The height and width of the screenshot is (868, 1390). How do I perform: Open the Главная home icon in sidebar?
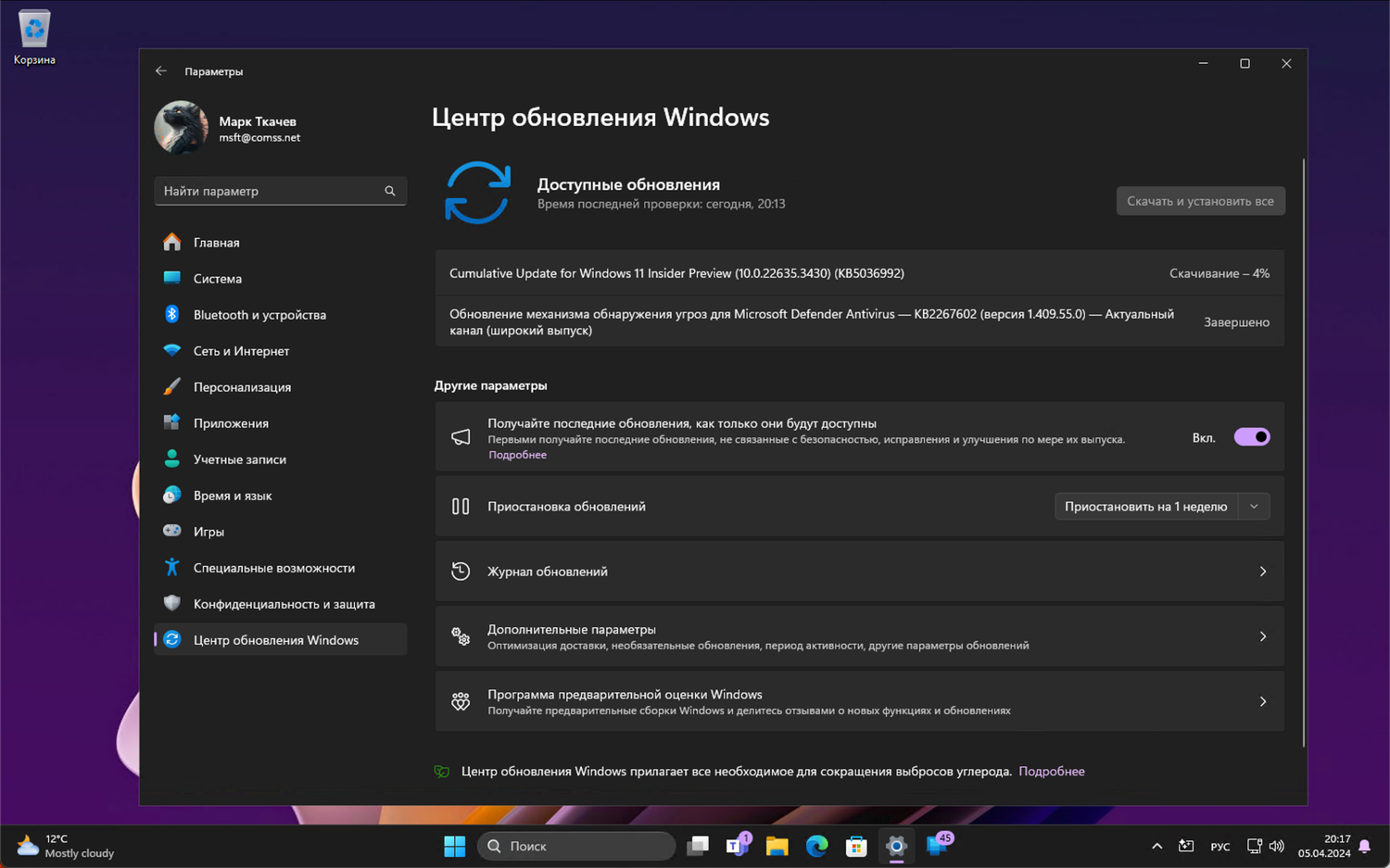click(x=172, y=242)
